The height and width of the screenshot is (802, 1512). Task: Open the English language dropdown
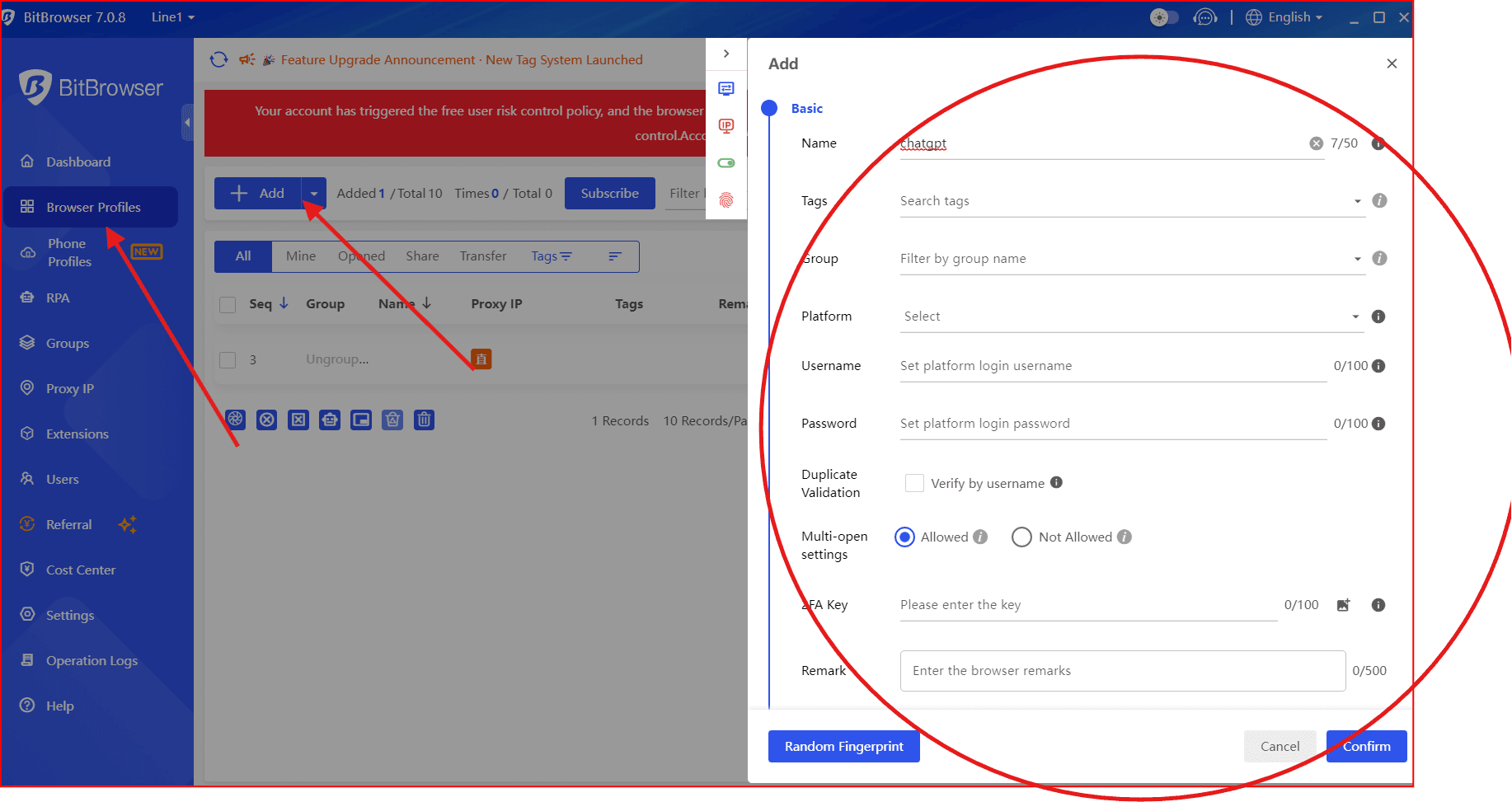coord(1284,17)
